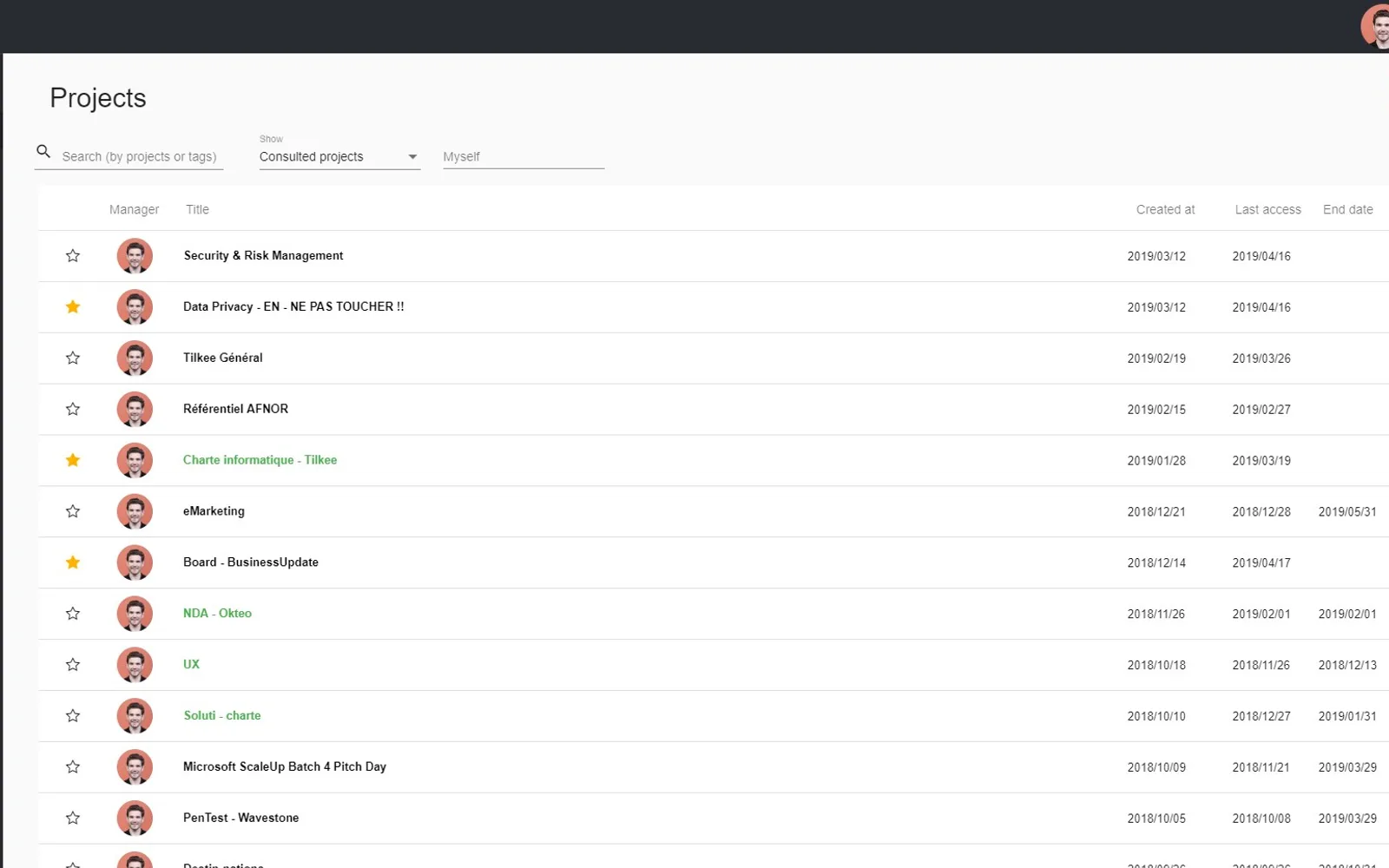Screen dimensions: 1389x868
Task: Star the eMarketing project
Action: (73, 512)
